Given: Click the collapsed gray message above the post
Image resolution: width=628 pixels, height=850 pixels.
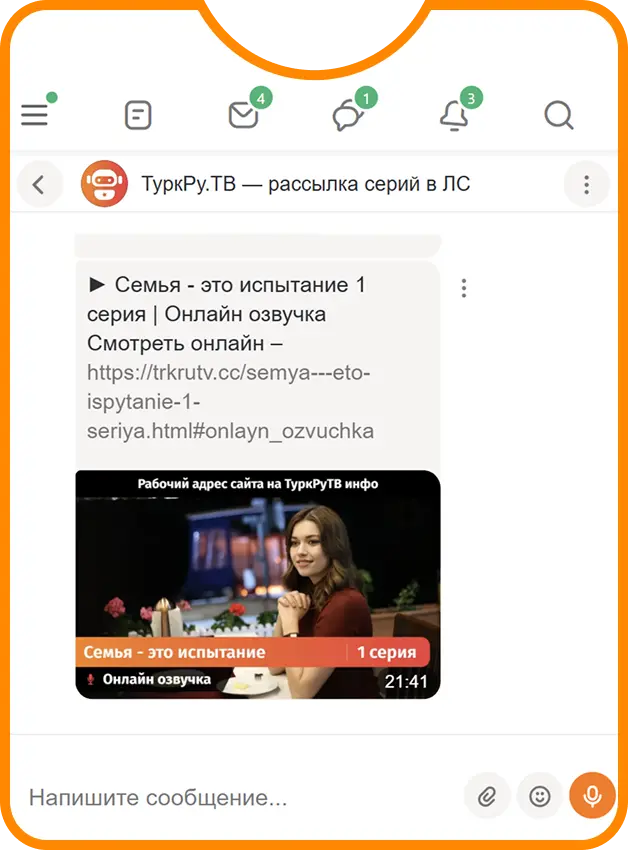Looking at the screenshot, I should 258,246.
